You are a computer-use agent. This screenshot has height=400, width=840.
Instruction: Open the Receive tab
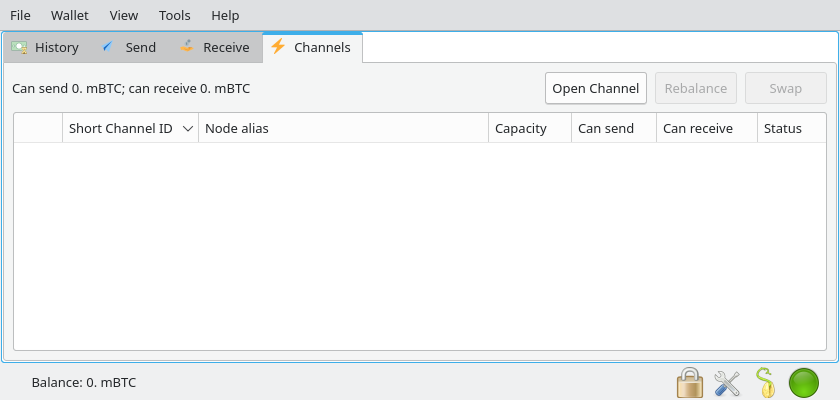coord(214,47)
